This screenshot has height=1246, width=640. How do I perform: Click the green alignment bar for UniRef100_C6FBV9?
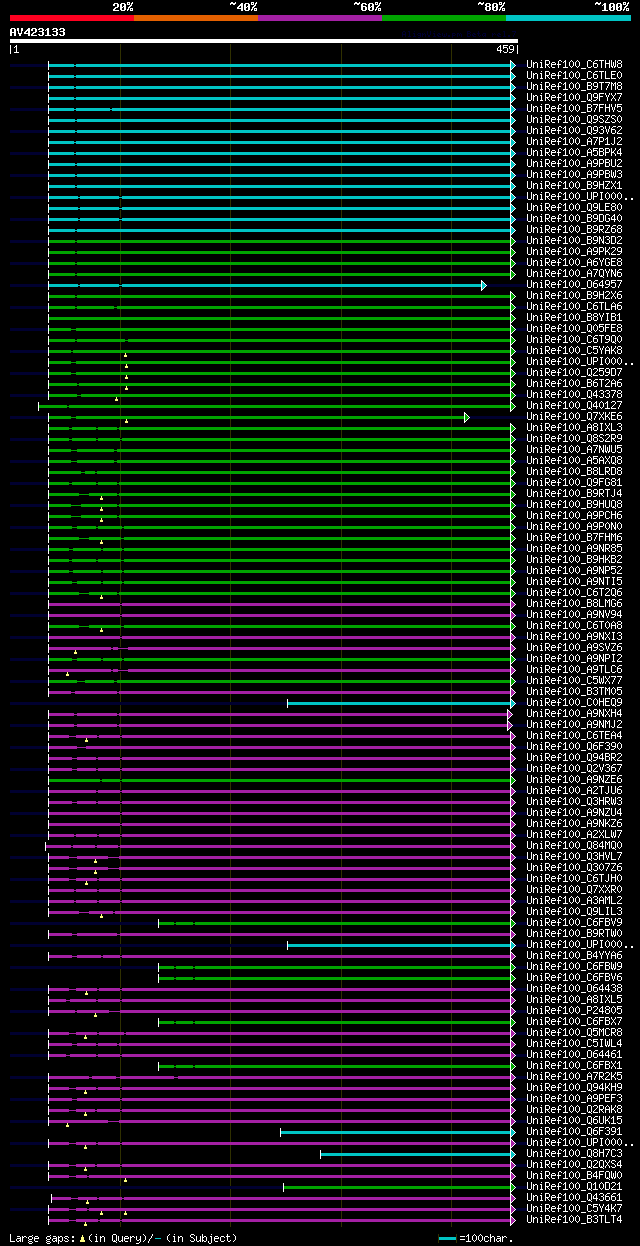337,923
